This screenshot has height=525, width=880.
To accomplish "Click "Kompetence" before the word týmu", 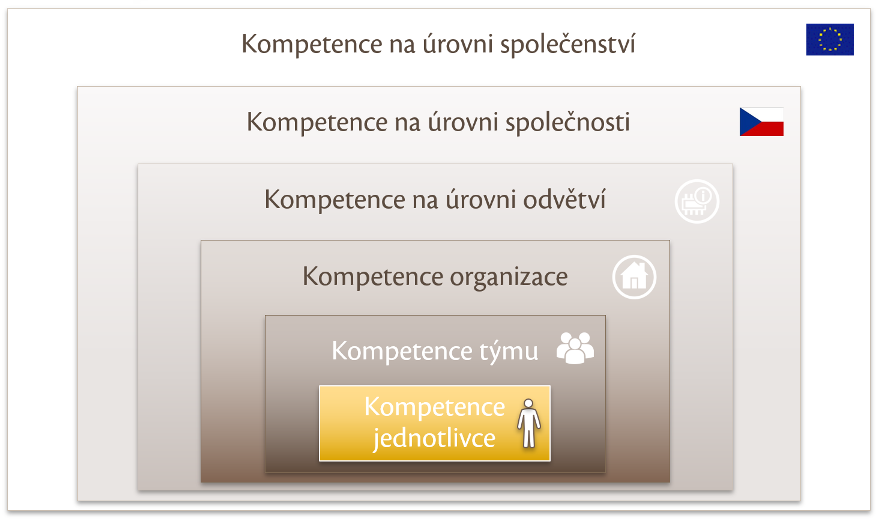I will click(402, 351).
